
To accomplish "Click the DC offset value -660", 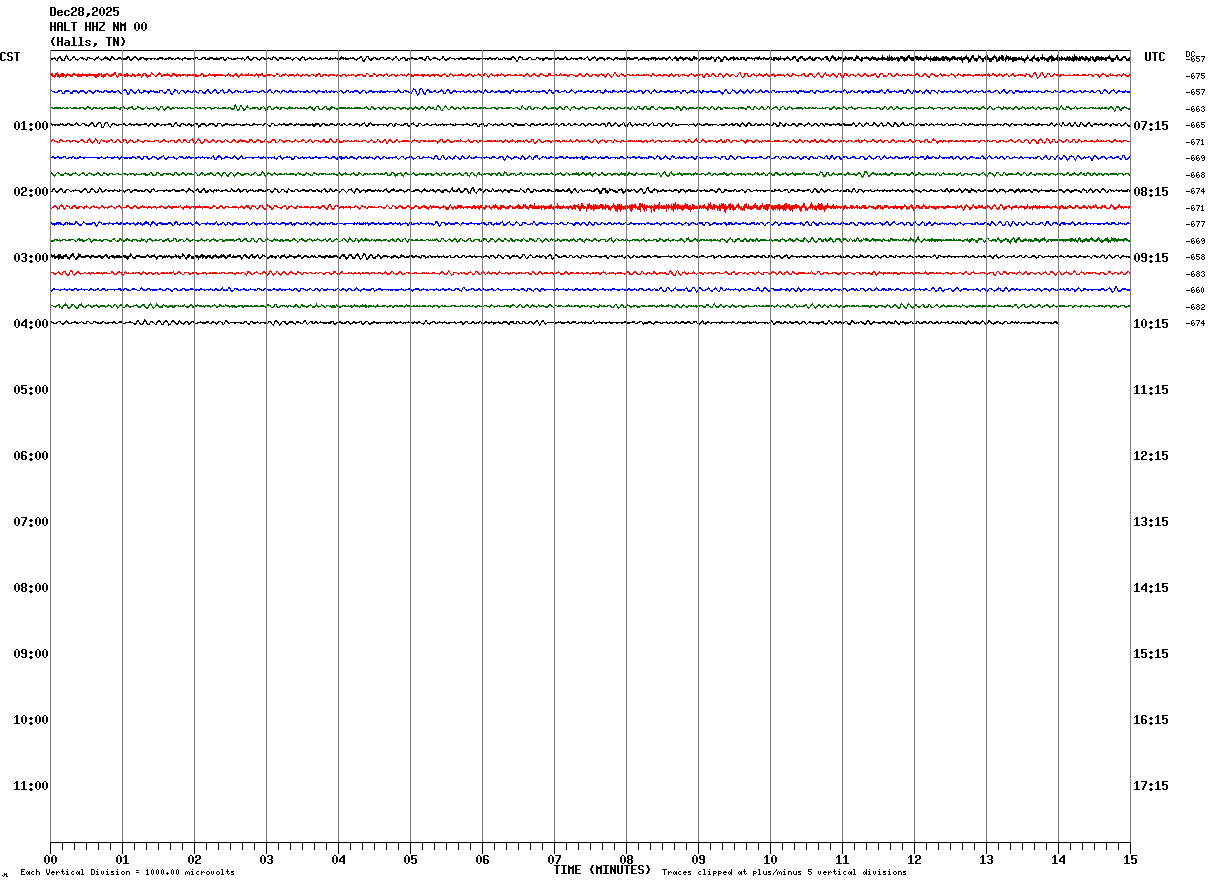I will (1195, 290).
